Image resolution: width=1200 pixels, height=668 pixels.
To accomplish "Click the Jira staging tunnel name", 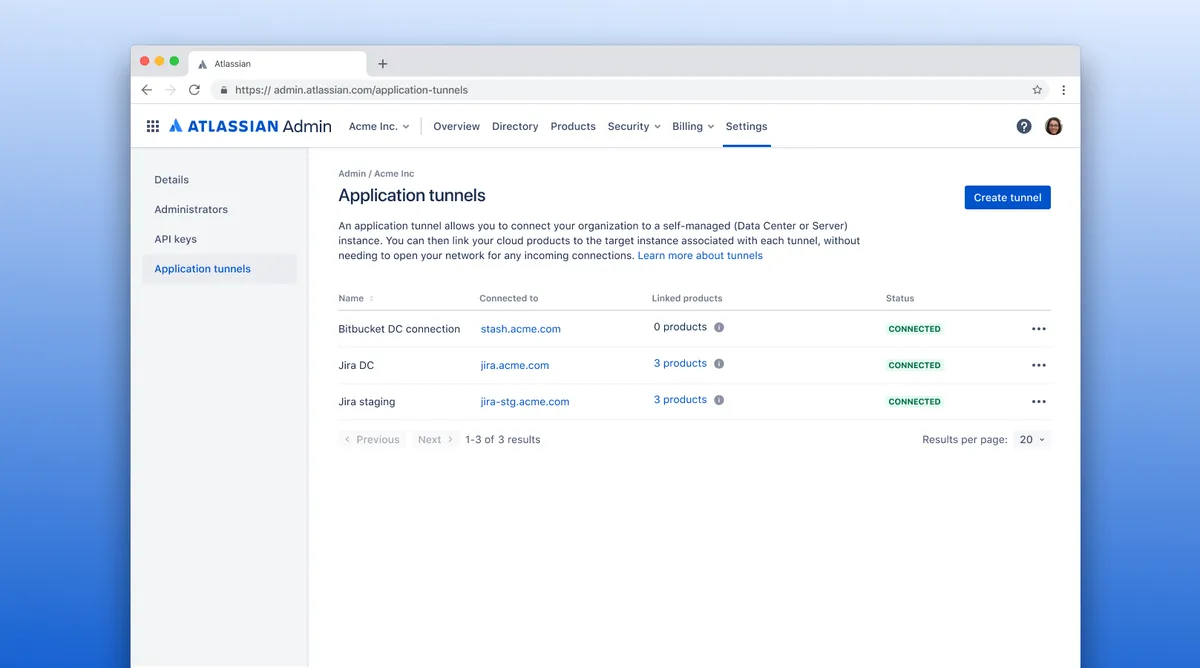I will coord(367,401).
